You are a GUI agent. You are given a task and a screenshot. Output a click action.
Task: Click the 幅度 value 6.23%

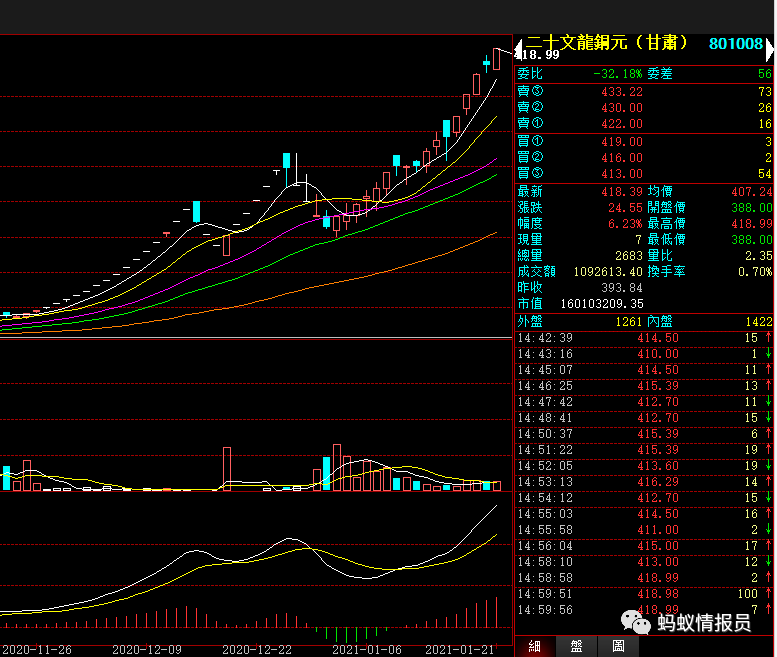tap(625, 223)
